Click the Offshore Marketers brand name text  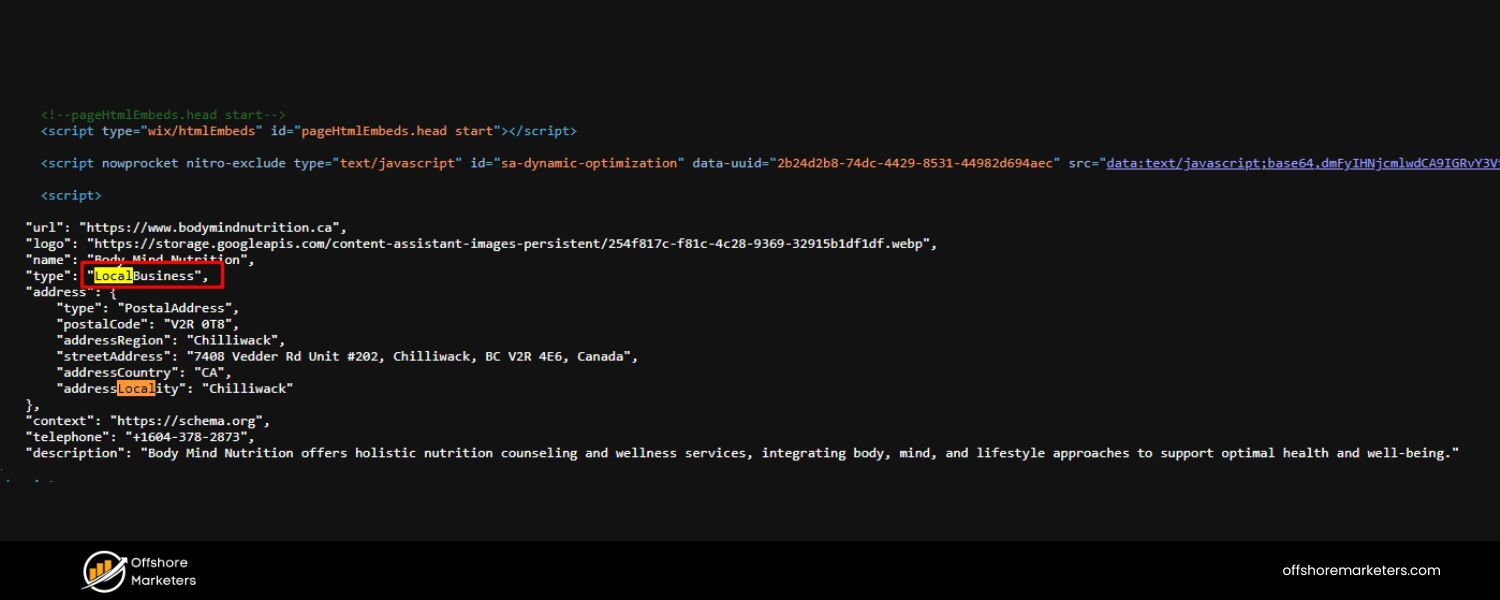[163, 571]
